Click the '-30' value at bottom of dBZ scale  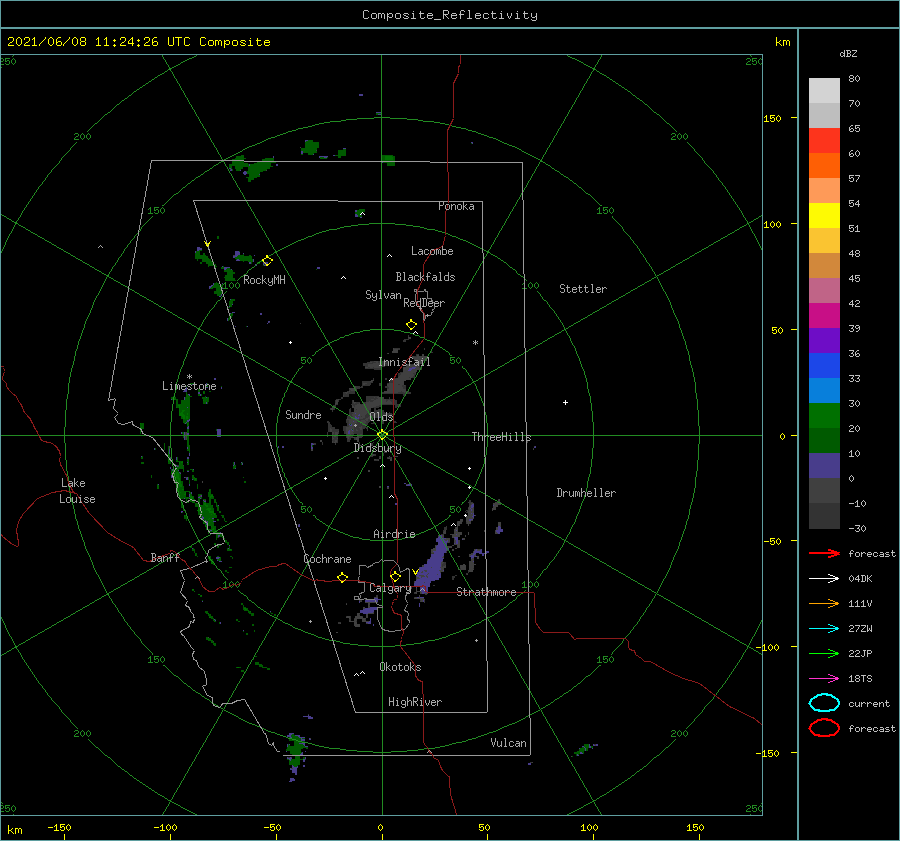click(857, 528)
